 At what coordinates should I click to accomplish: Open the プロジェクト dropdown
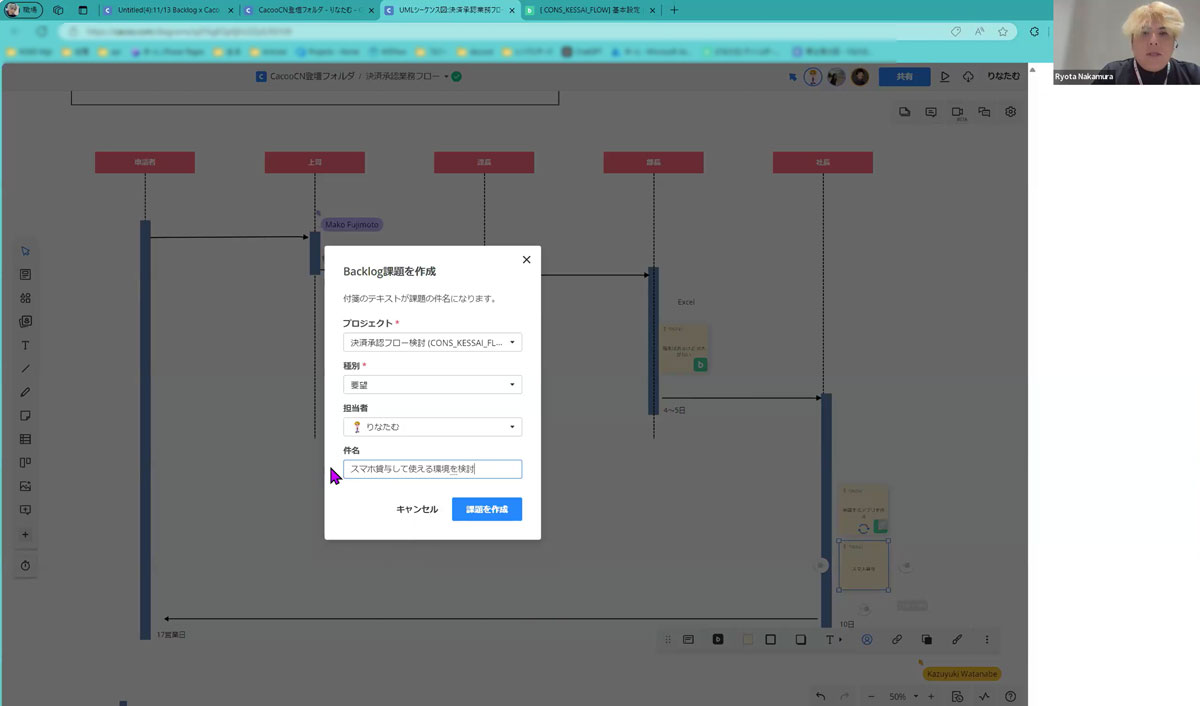pyautogui.click(x=432, y=343)
